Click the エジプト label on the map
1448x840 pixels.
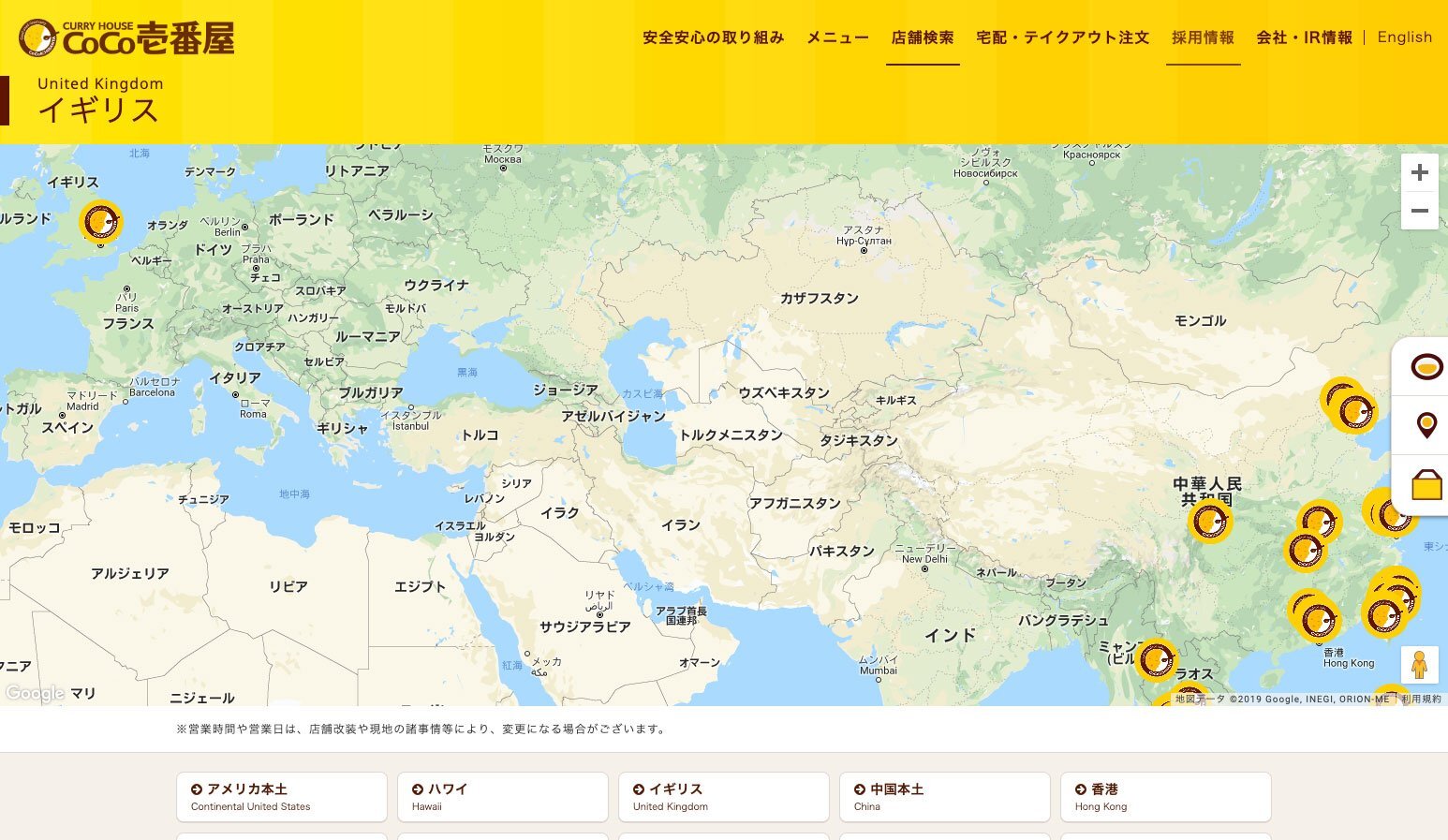(421, 586)
